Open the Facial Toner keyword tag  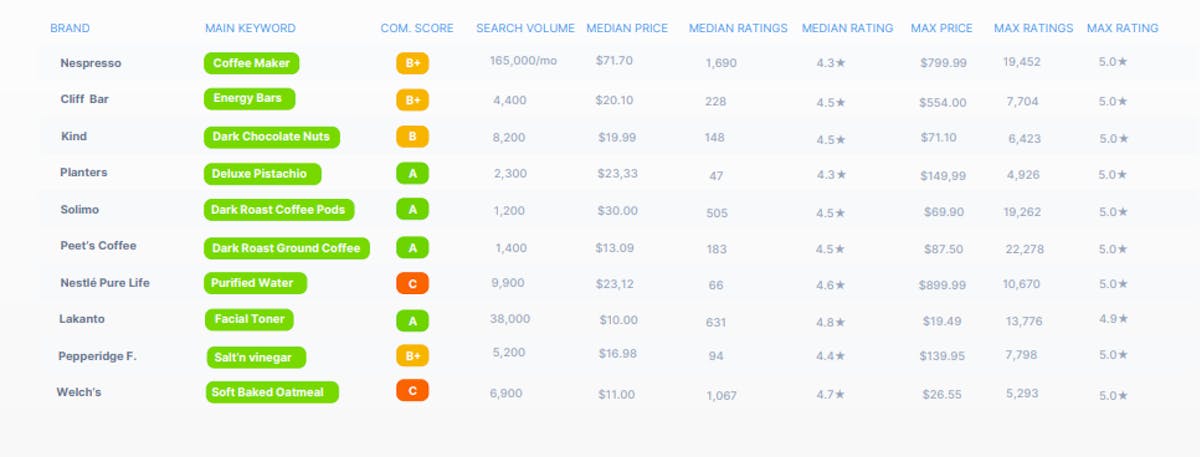249,320
